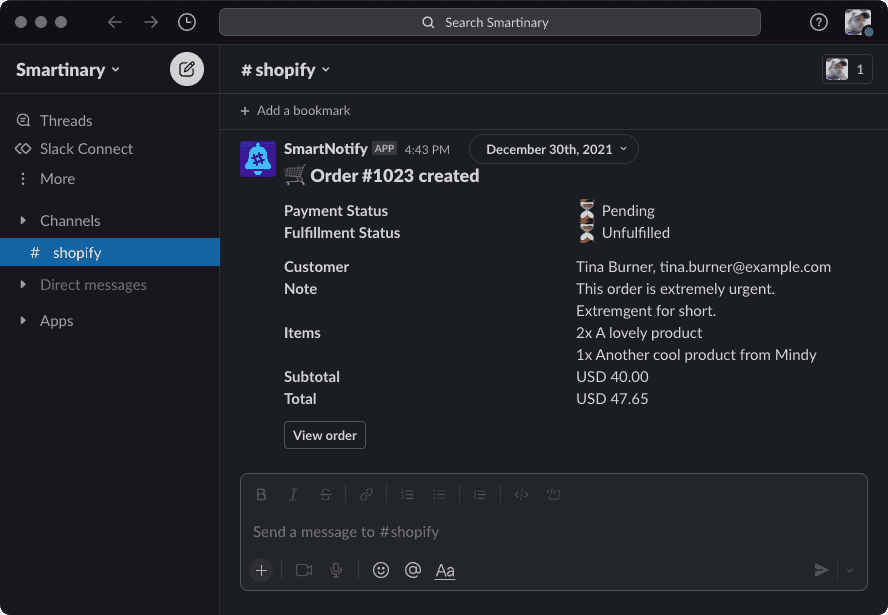This screenshot has height=615, width=888.
Task: View channel members button showing 1
Action: (847, 70)
